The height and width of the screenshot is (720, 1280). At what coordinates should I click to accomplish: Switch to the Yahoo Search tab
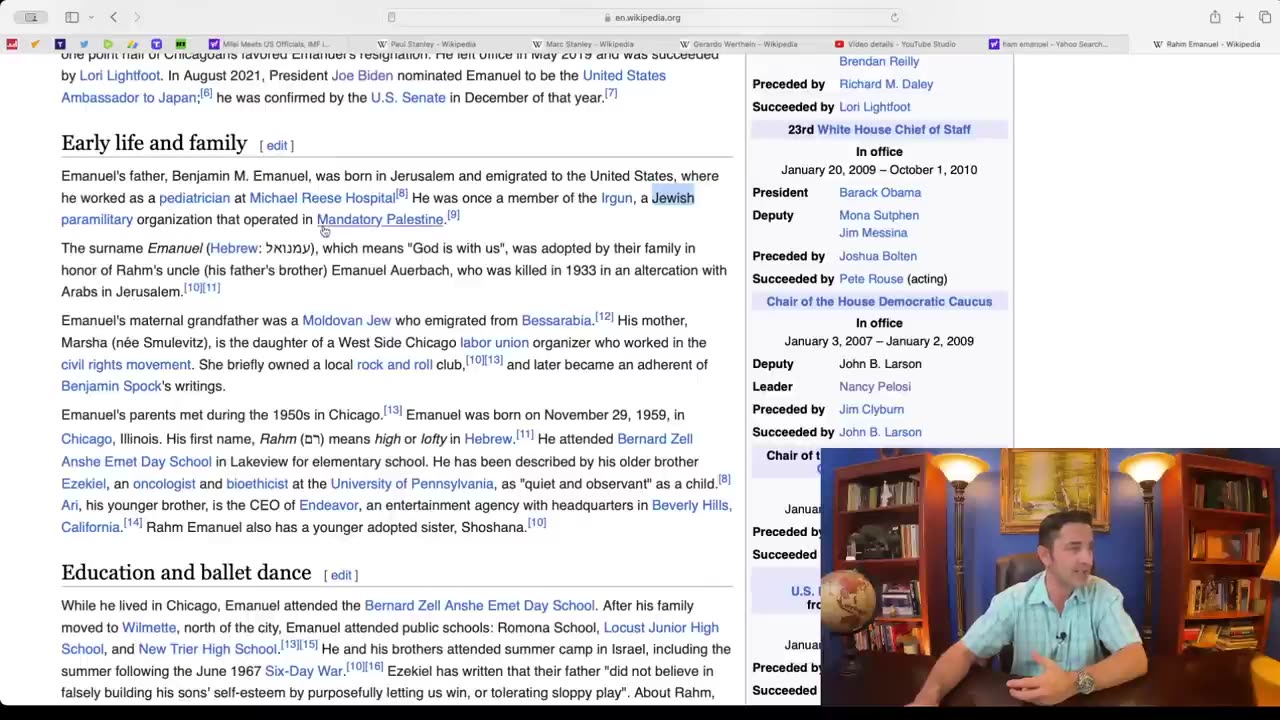click(1048, 44)
